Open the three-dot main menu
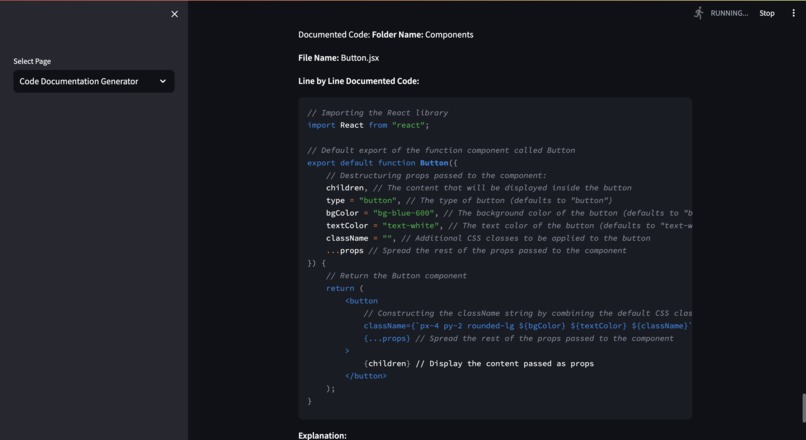Image resolution: width=806 pixels, height=440 pixels. tap(793, 13)
